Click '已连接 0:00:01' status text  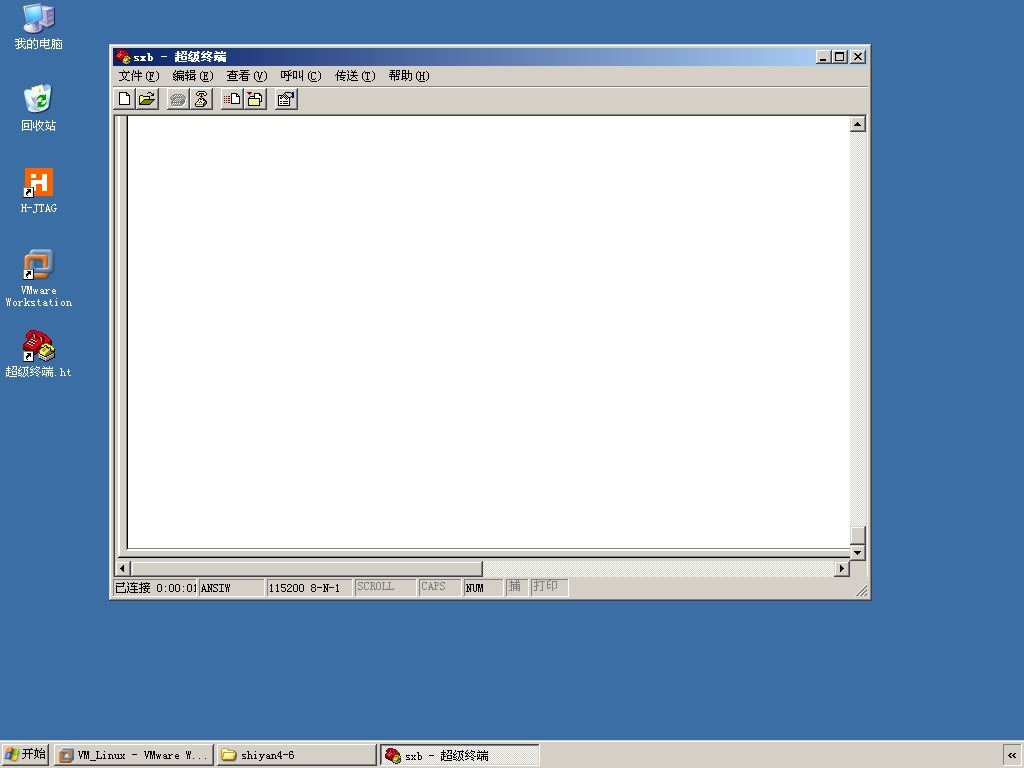(x=155, y=587)
